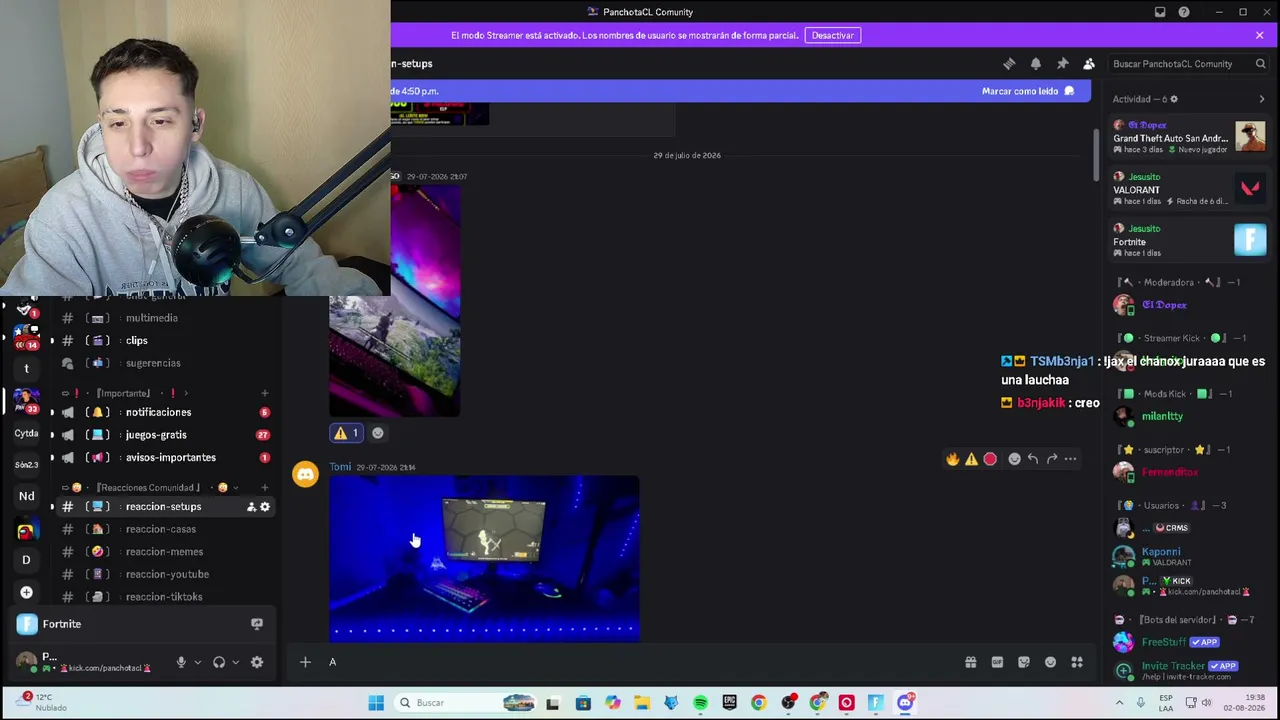
Task: Deafen with the headphones button
Action: pos(219,662)
